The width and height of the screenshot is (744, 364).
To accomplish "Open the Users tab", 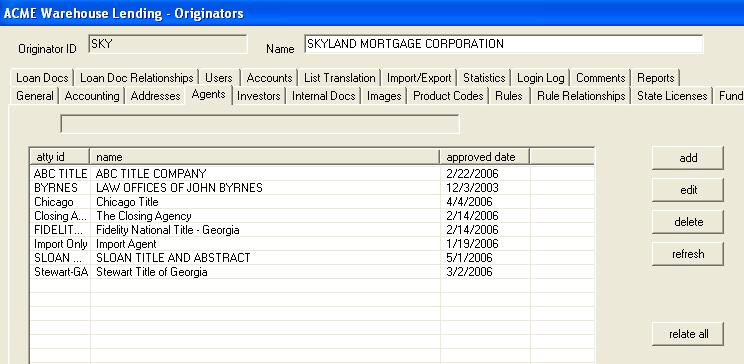I will coord(219,78).
